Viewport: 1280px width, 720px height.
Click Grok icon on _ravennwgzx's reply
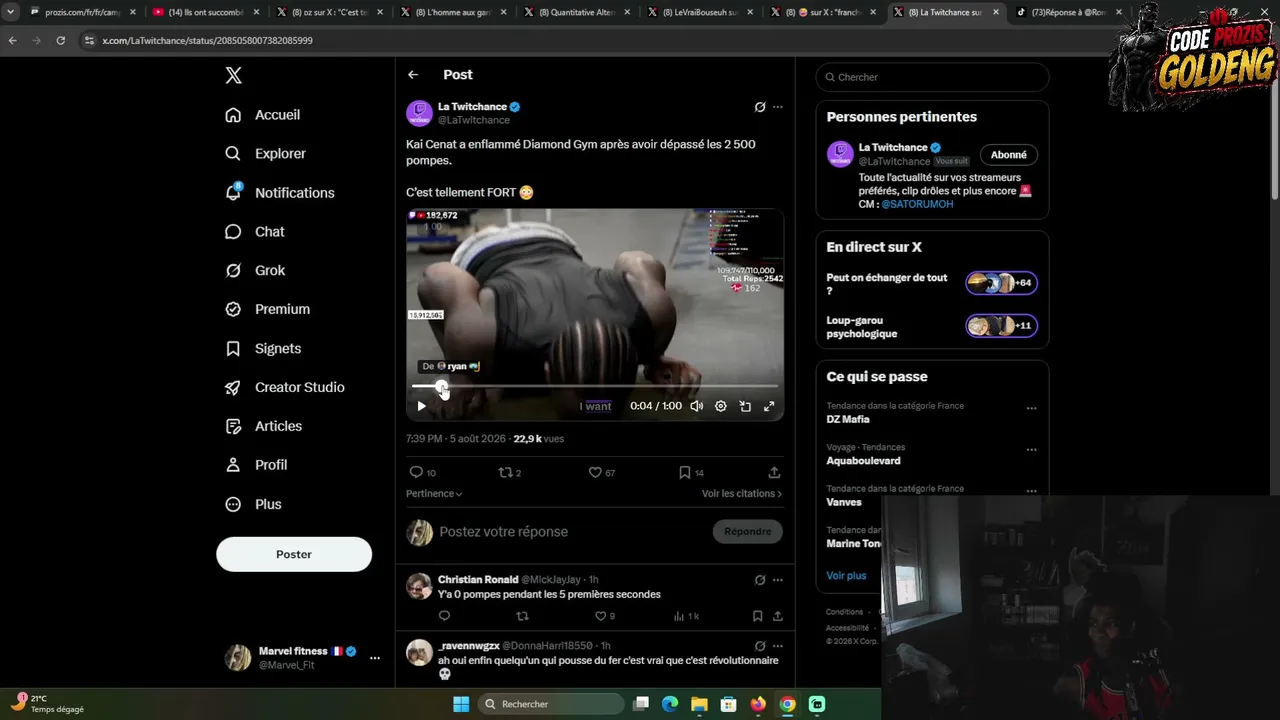point(760,646)
